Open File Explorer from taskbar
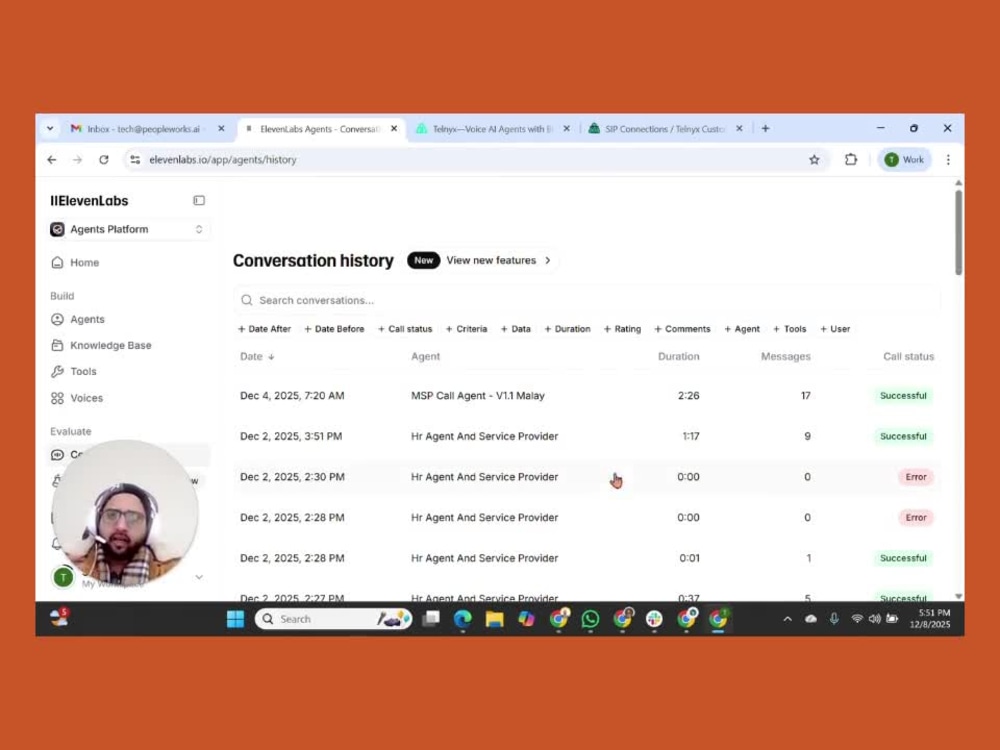 (494, 619)
